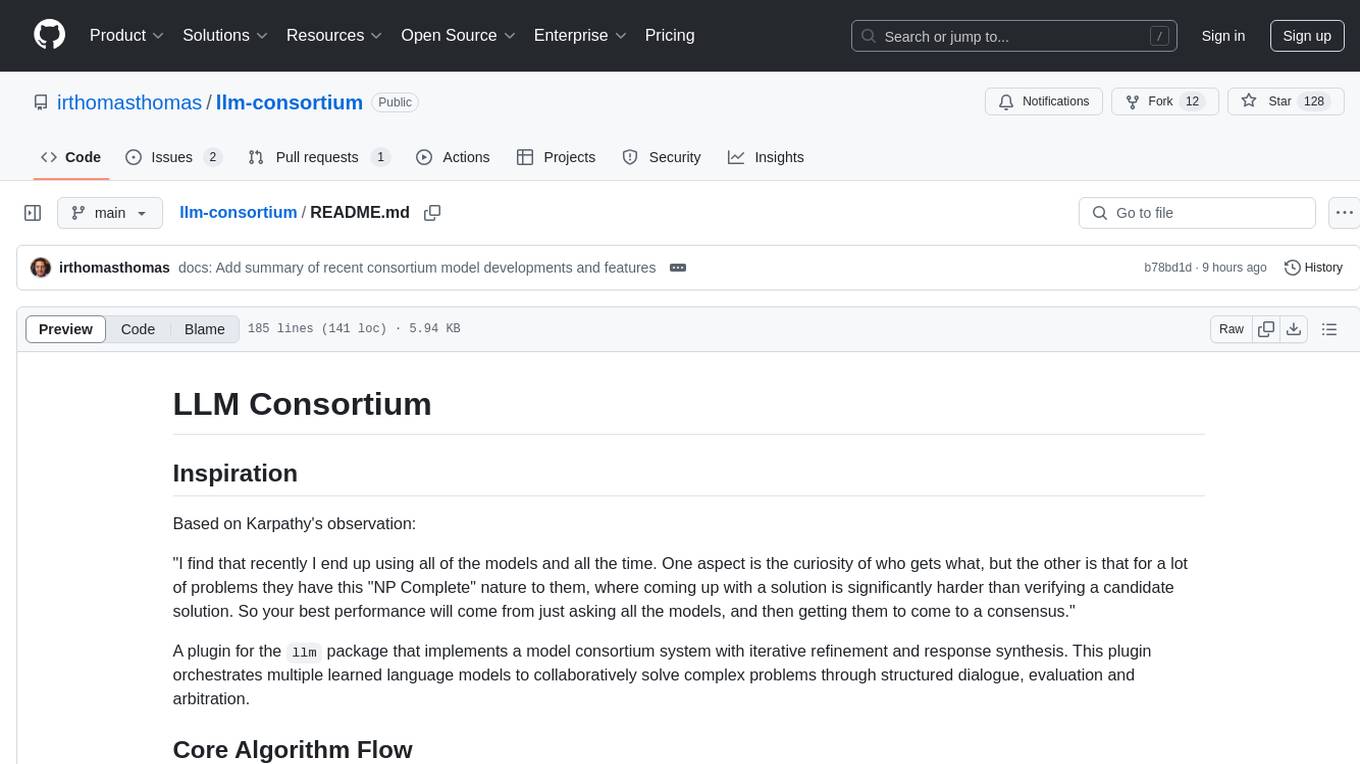Open the latest commit message link
The height and width of the screenshot is (764, 1360).
pos(417,268)
